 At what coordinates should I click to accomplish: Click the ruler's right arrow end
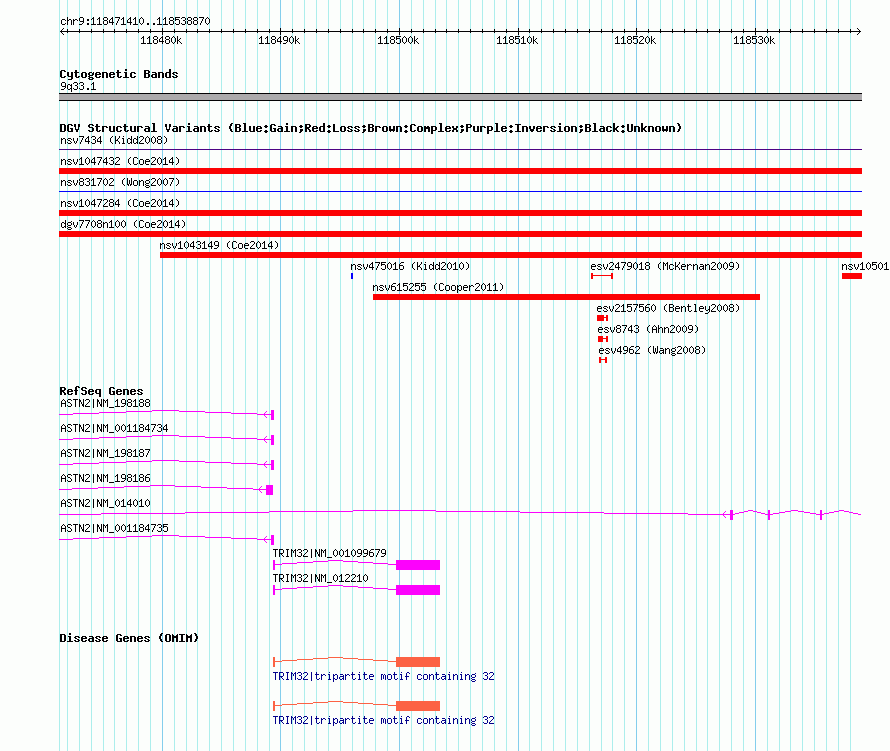[858, 31]
